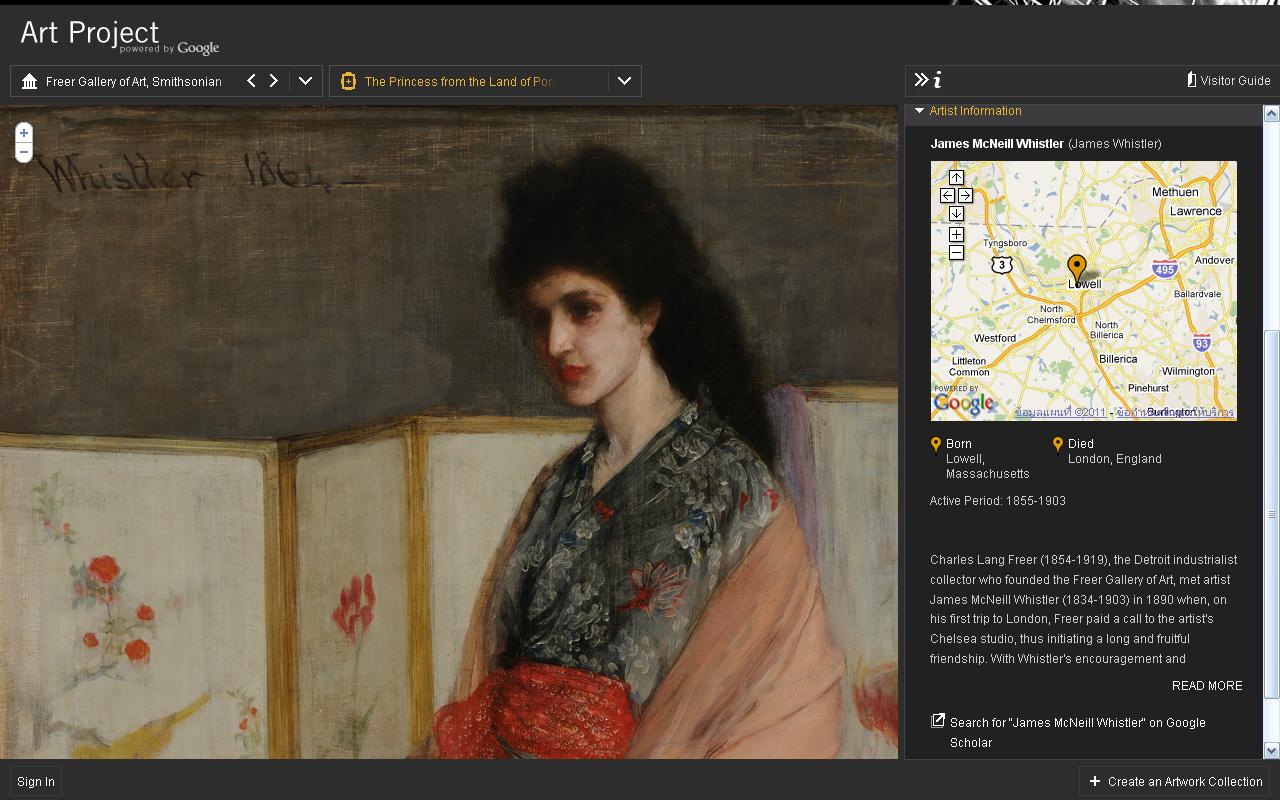1280x800 pixels.
Task: Pan the map up arrow
Action: pyautogui.click(x=956, y=178)
